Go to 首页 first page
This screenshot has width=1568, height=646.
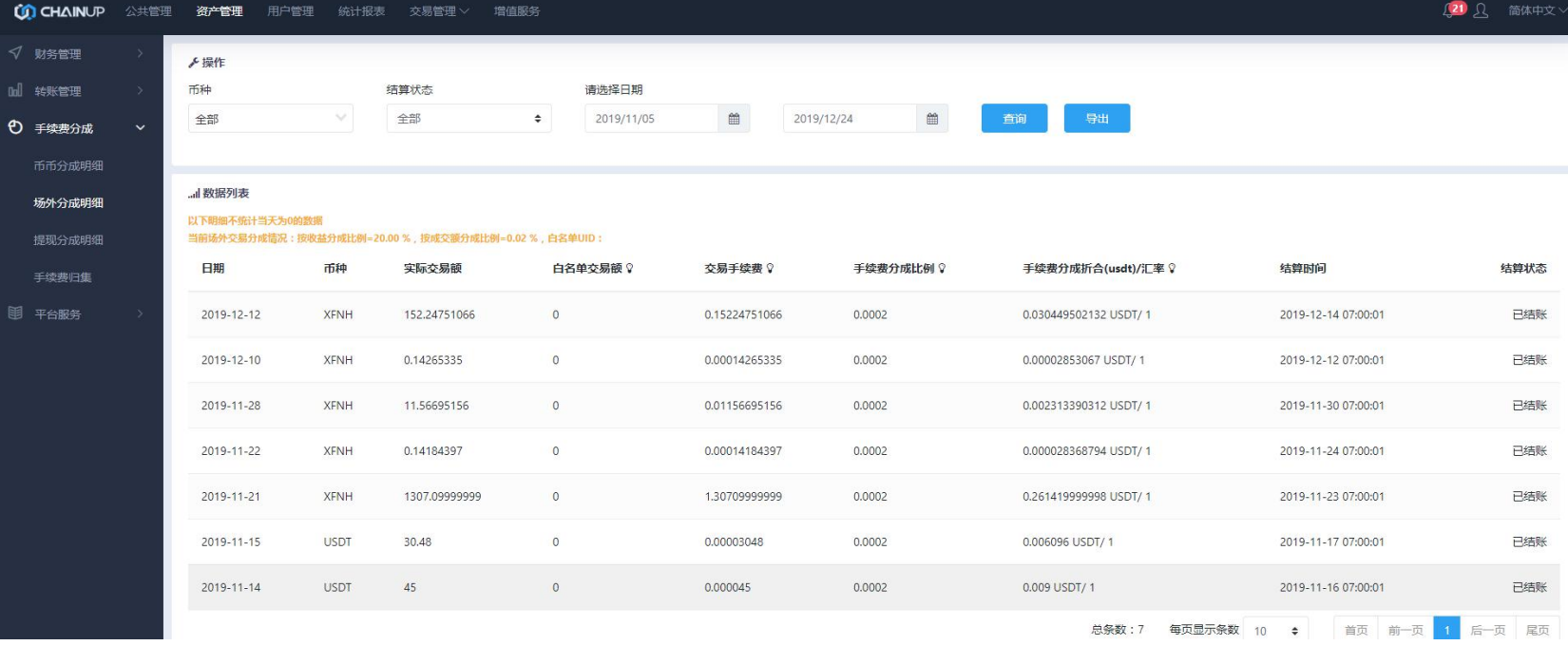(1356, 630)
